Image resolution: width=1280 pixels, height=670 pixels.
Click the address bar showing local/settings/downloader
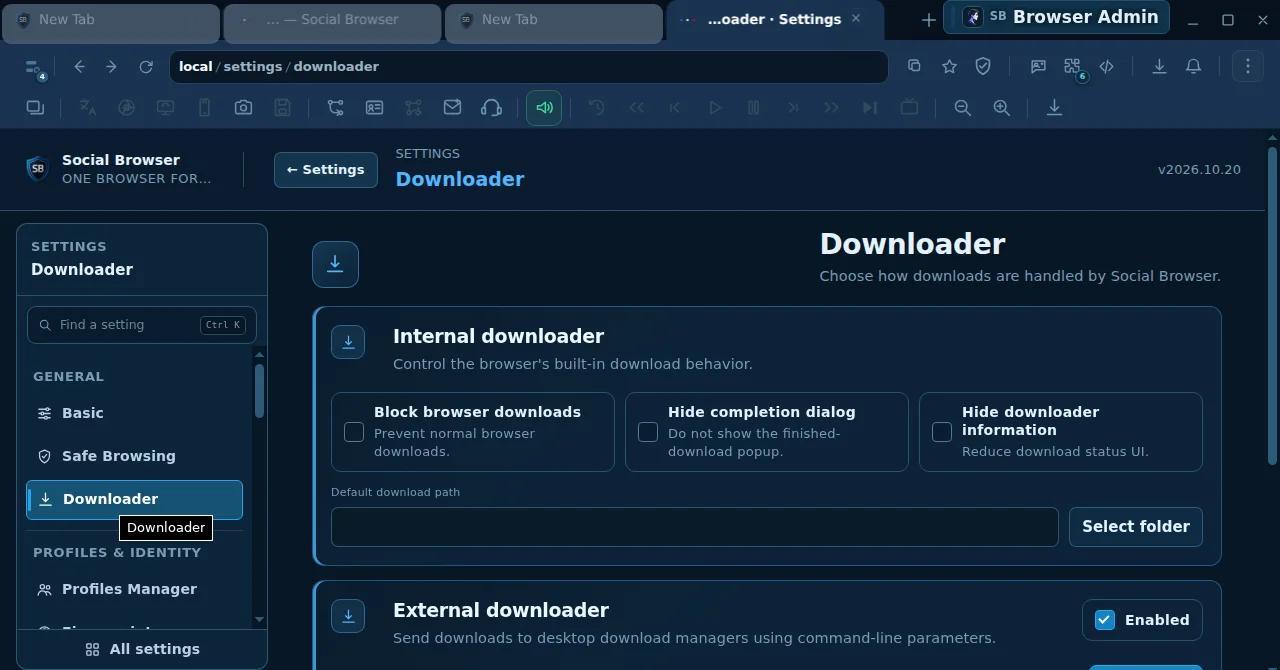point(529,67)
